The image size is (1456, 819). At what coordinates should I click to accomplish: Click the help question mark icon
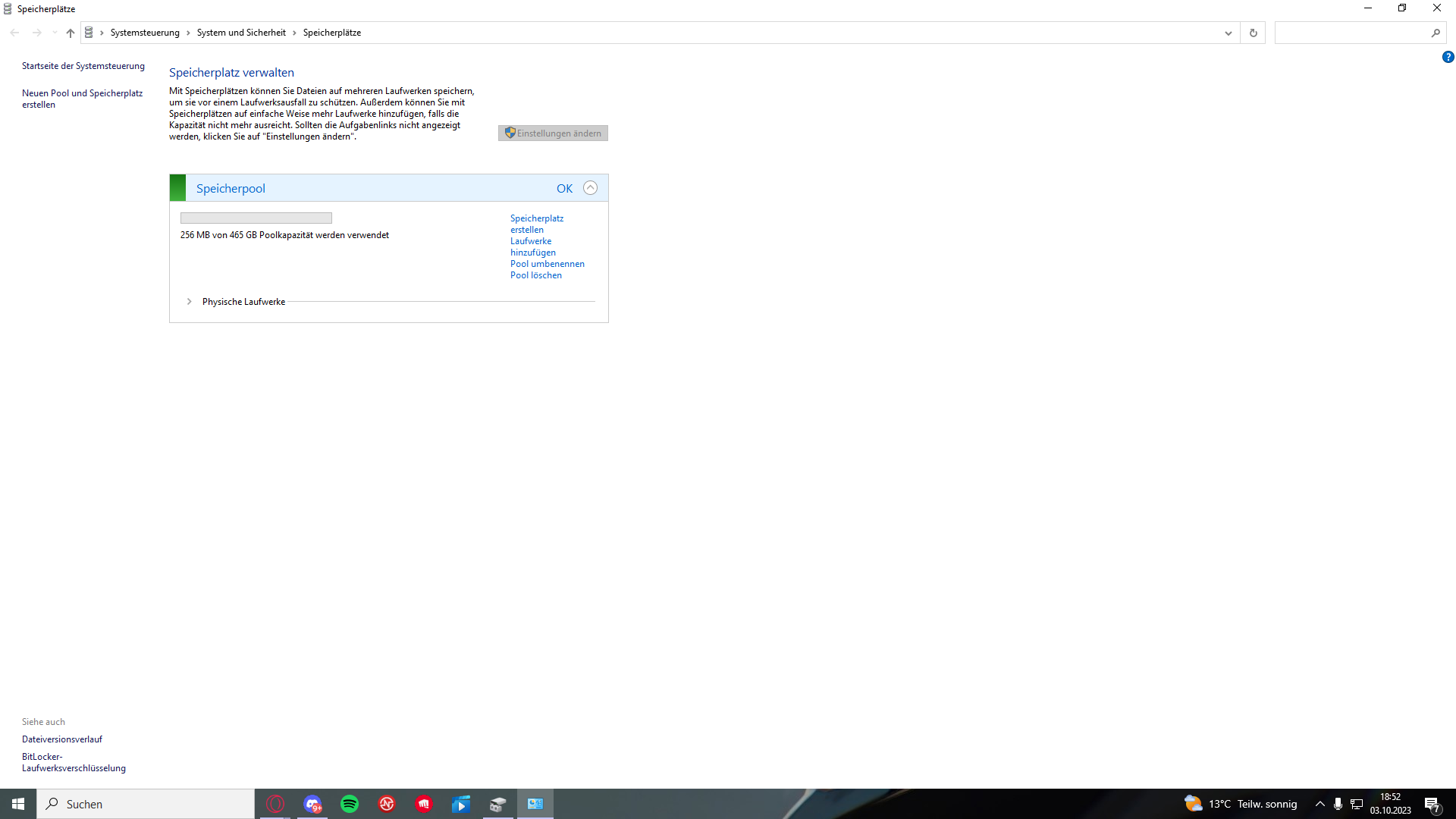coord(1448,57)
